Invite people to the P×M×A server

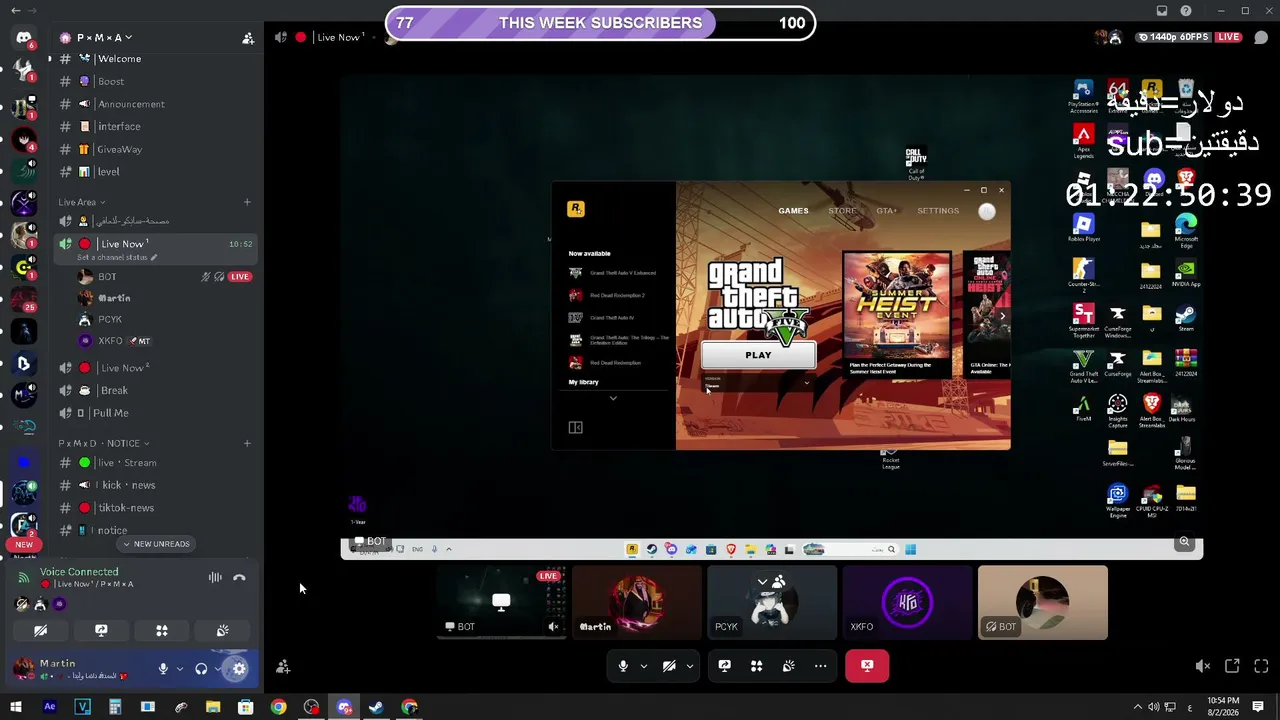(248, 38)
